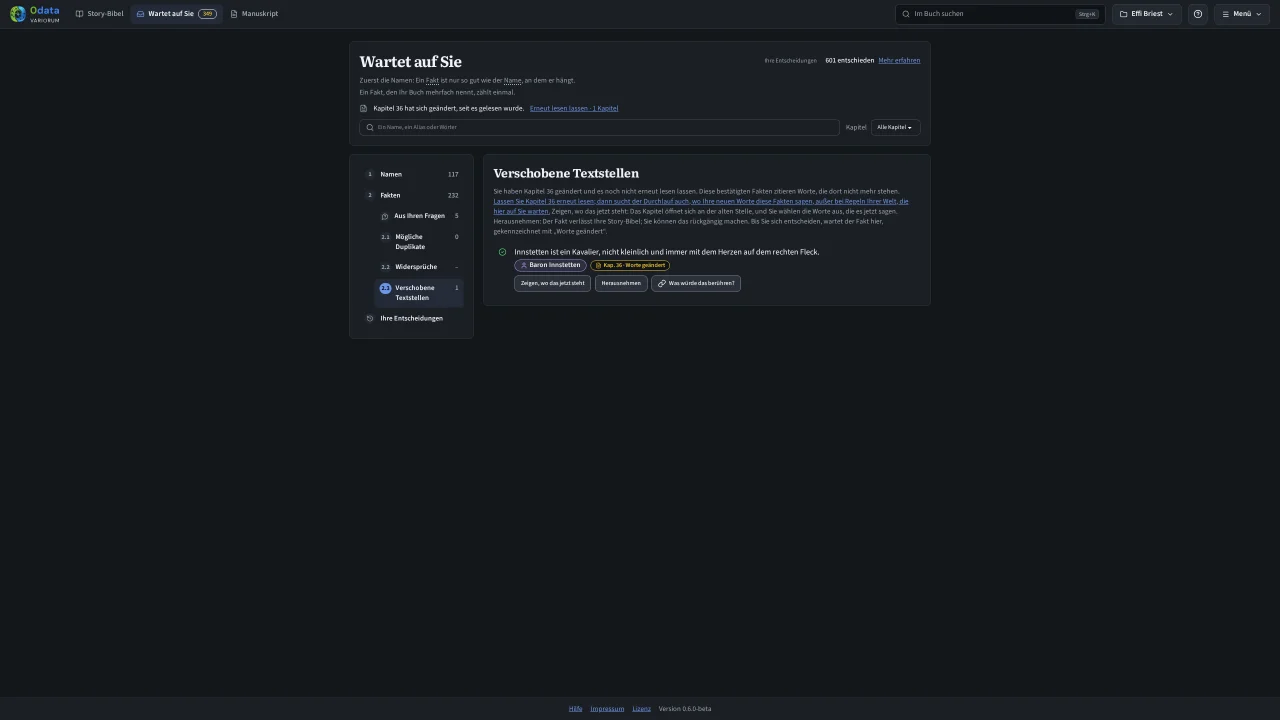Click the Herausnehmen button
Screen dimensions: 1280x720
[621, 283]
